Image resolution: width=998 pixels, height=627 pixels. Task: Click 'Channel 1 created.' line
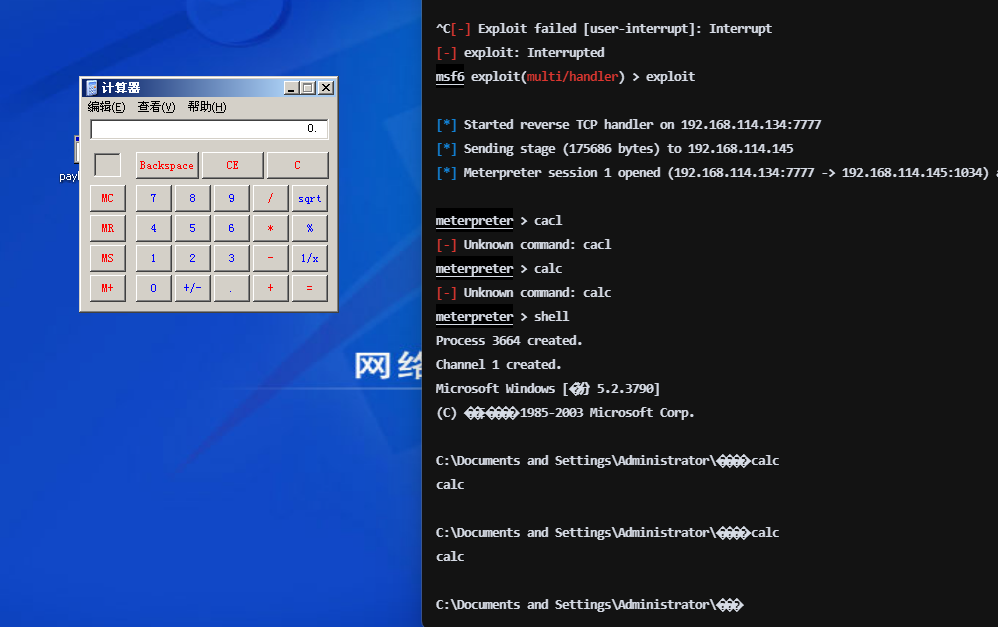[x=498, y=365]
